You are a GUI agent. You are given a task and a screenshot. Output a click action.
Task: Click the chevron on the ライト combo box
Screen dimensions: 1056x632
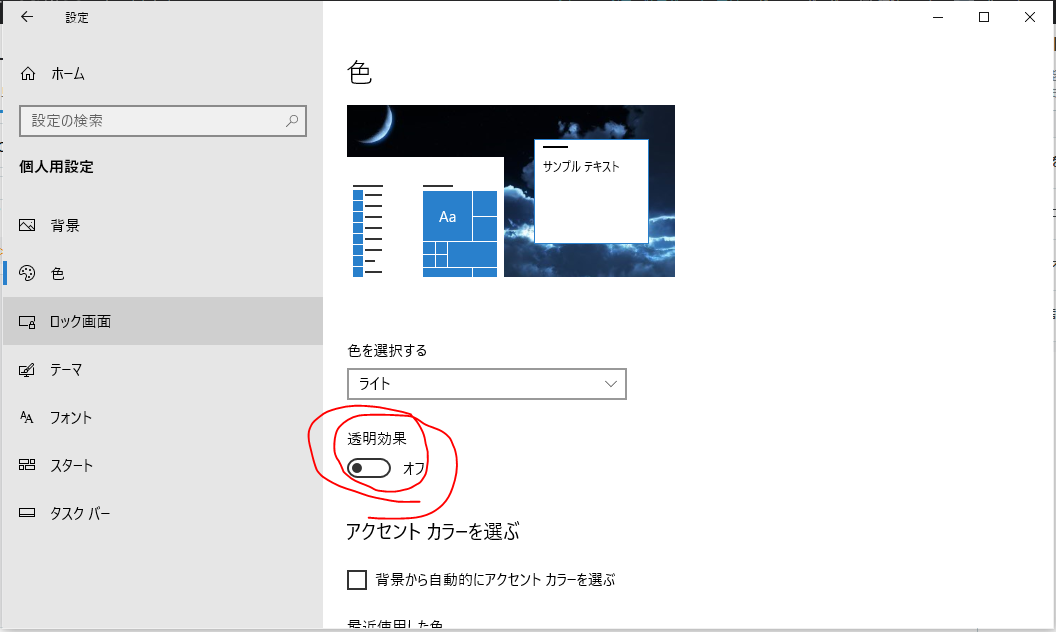click(x=611, y=383)
